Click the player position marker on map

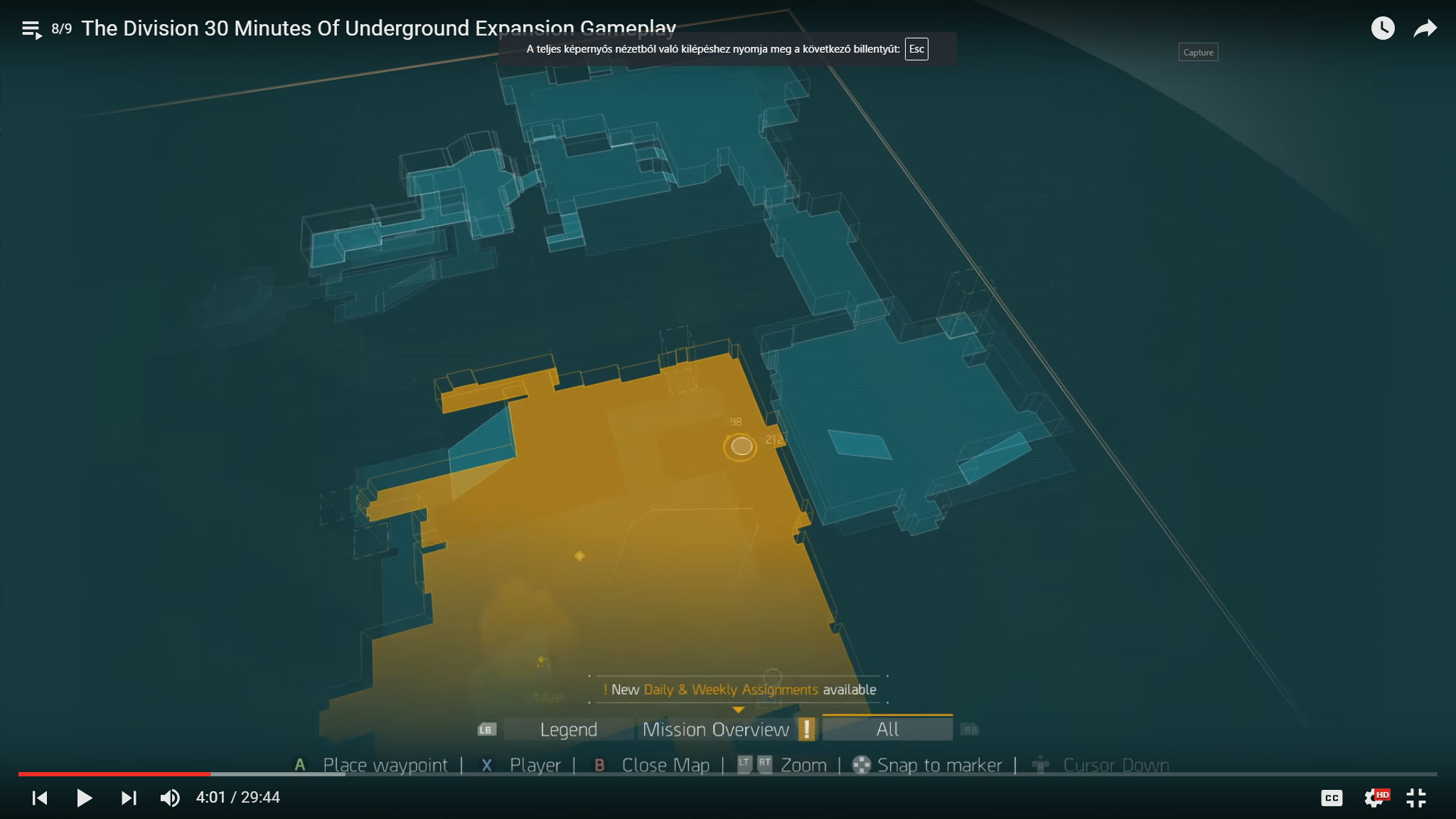pos(741,446)
